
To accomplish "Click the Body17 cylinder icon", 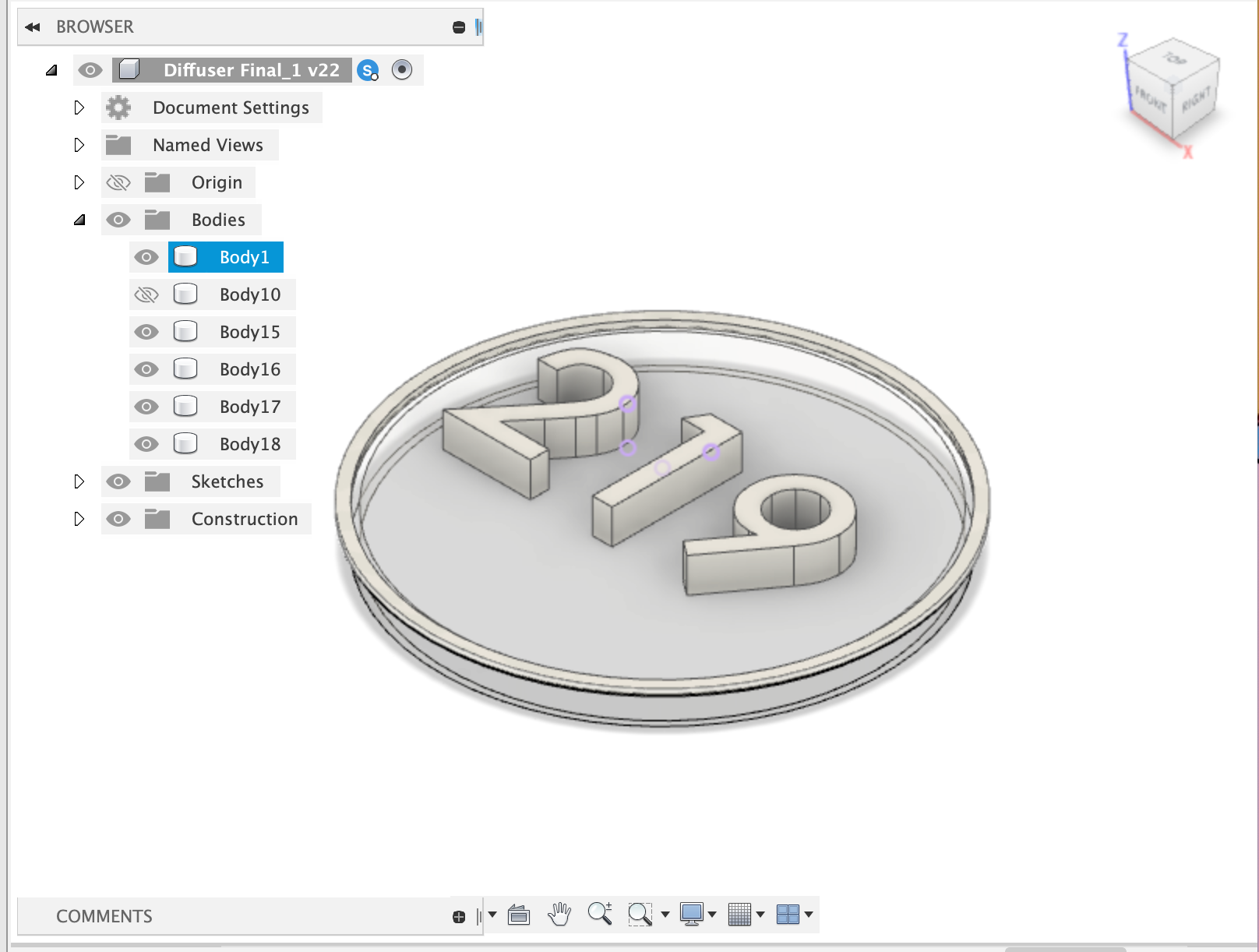I will click(185, 407).
